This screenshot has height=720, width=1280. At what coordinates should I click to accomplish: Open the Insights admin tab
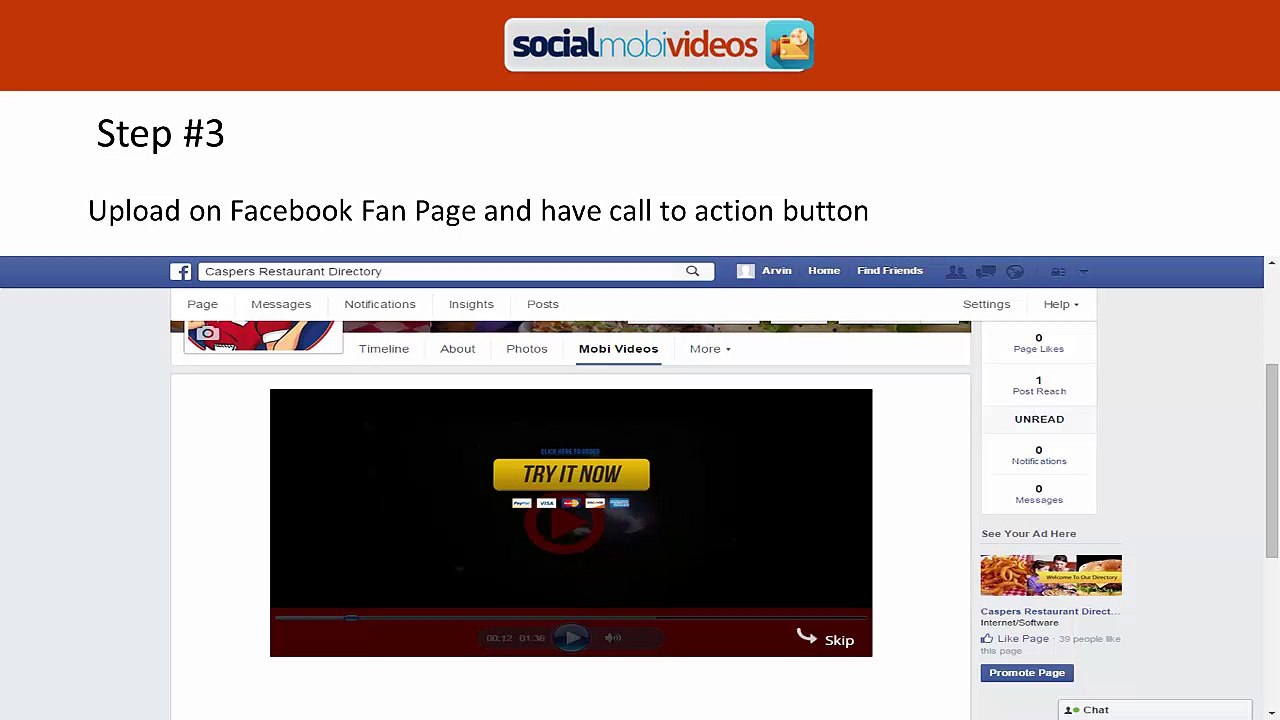tap(471, 304)
